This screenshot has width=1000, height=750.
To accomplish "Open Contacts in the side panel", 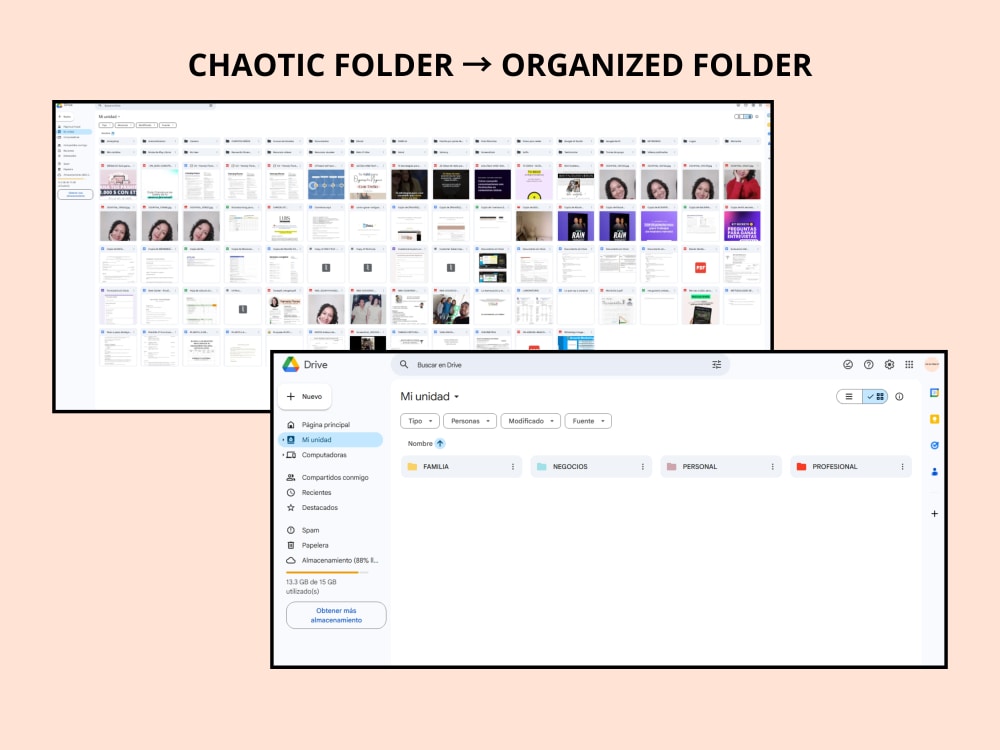I will [934, 471].
